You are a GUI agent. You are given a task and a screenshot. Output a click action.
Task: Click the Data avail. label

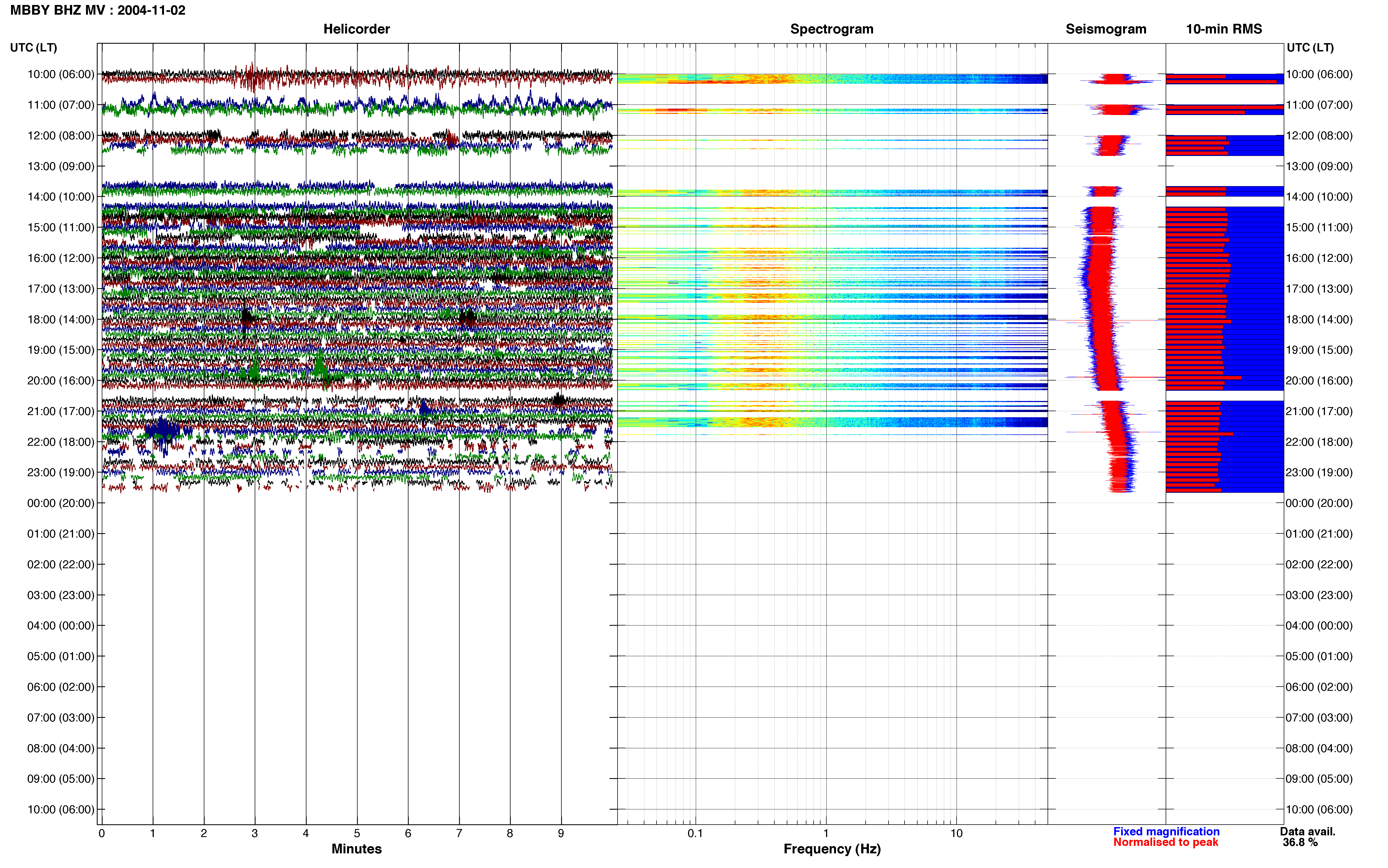tap(1308, 831)
